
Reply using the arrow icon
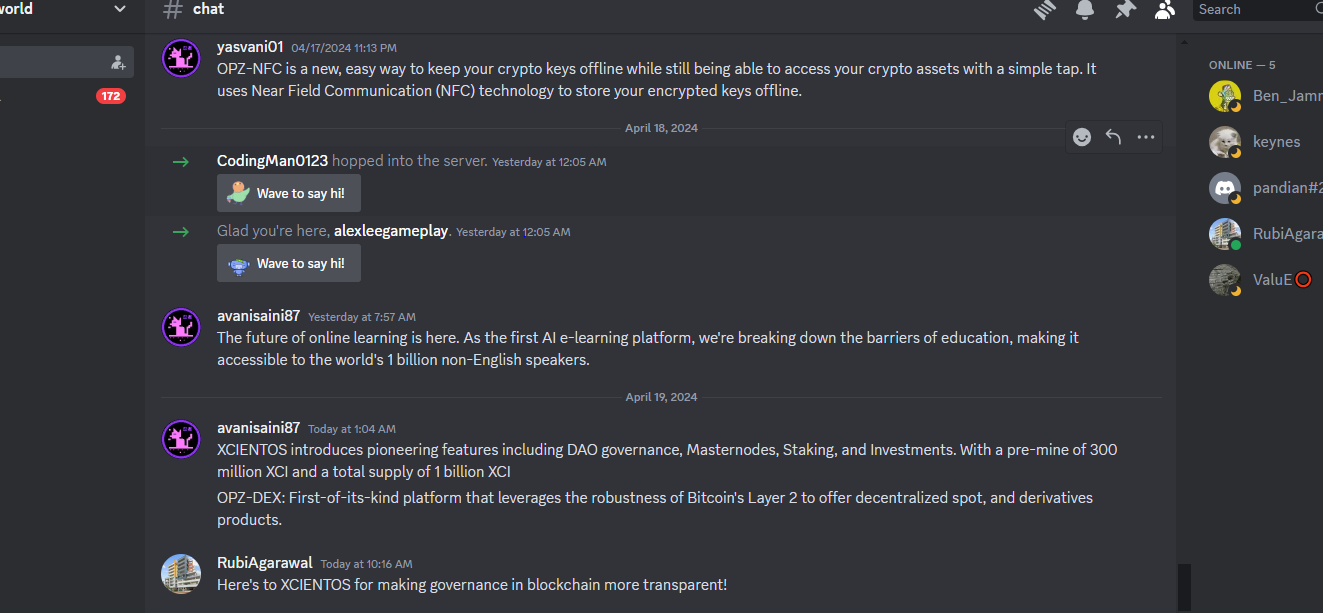click(x=1114, y=137)
